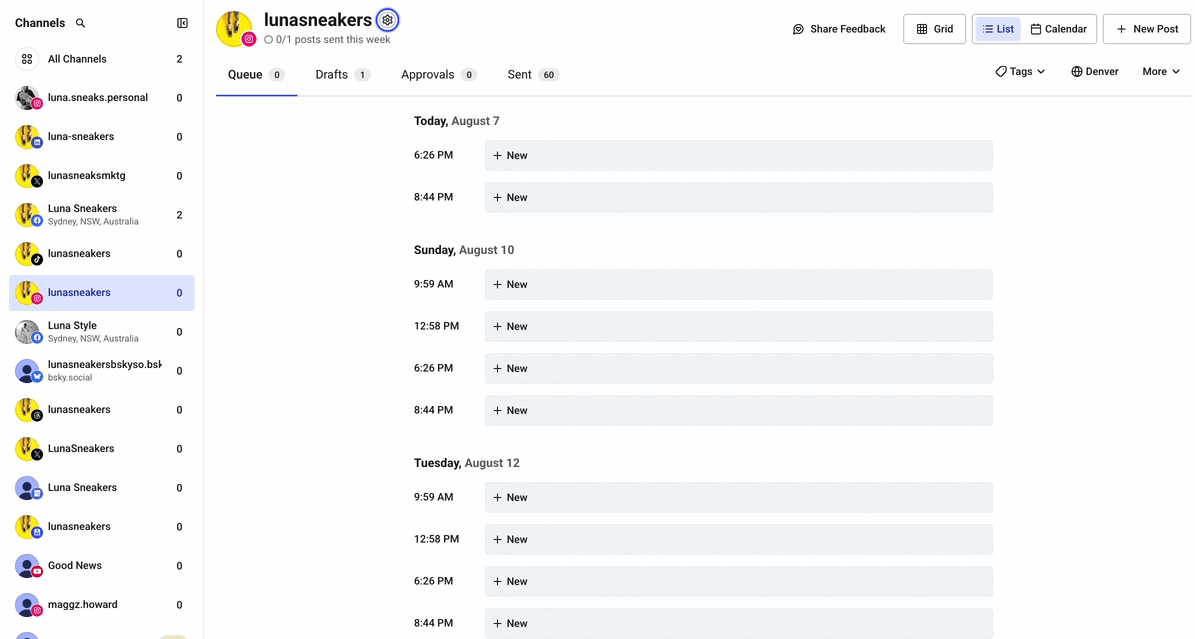Screen dimensions: 1195x639
Task: Open the Sent tab
Action: (533, 75)
